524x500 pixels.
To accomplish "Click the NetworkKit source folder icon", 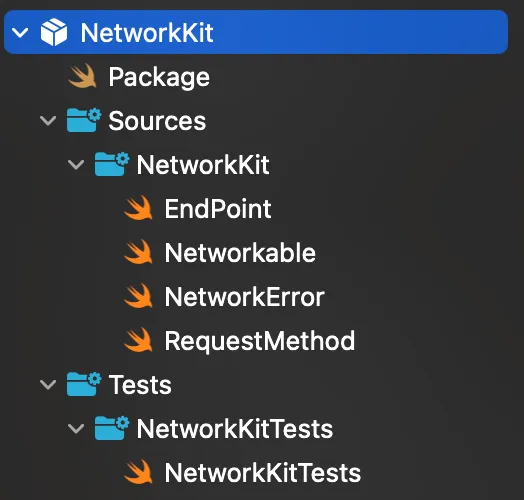I will (x=112, y=164).
